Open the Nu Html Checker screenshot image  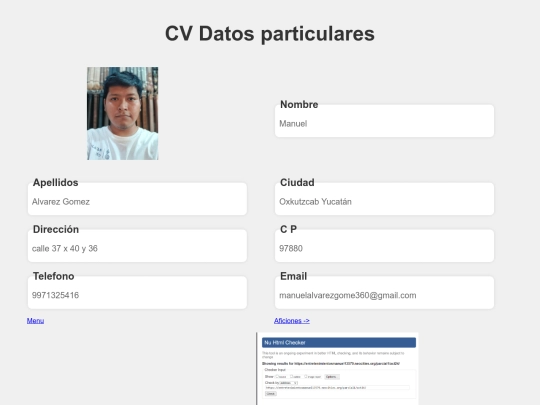click(338, 368)
